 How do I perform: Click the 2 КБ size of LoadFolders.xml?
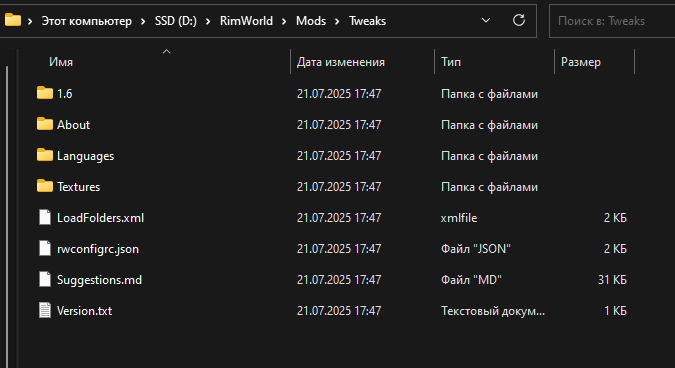click(x=615, y=218)
